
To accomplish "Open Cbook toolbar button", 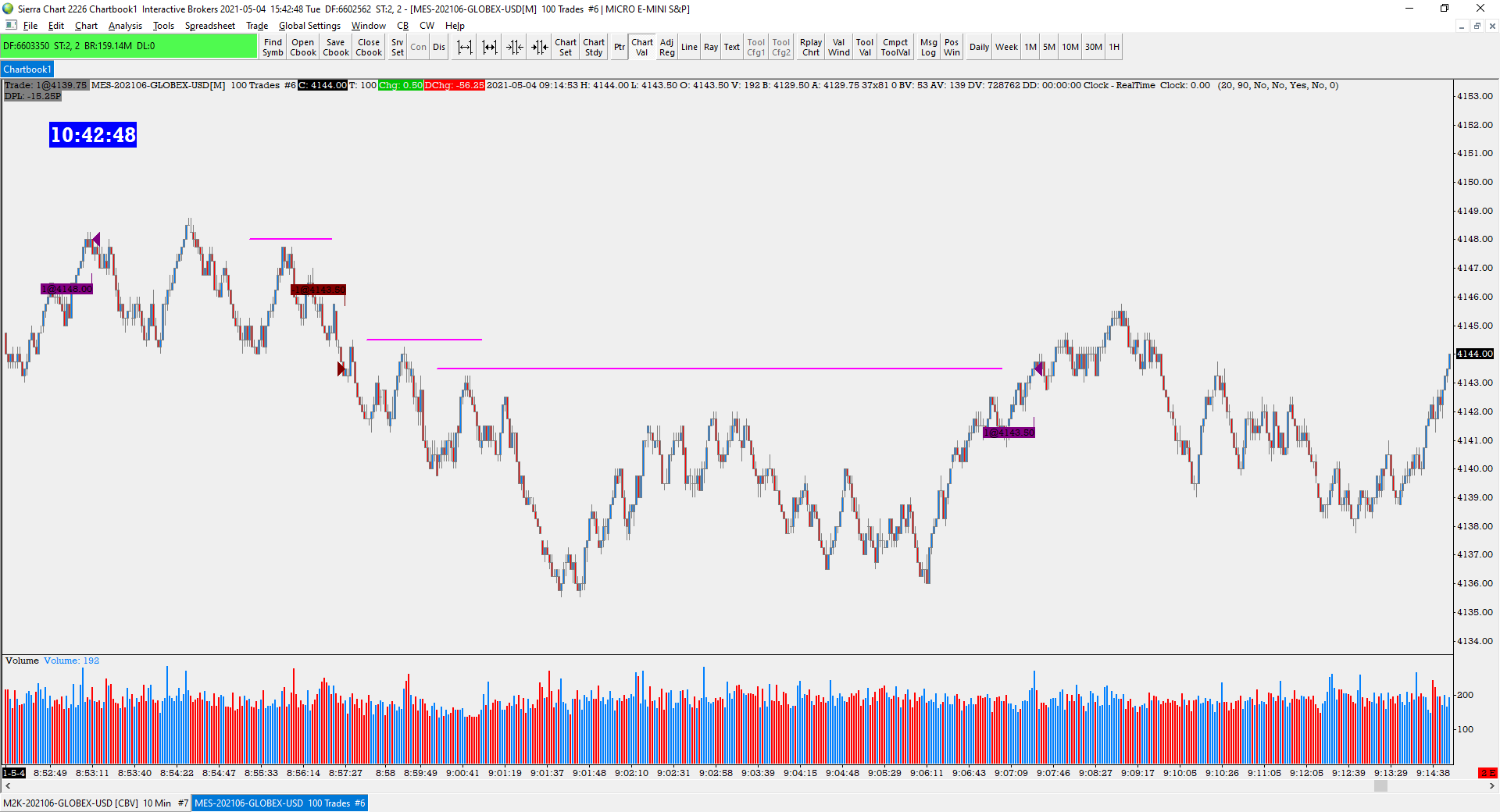I will coord(303,47).
